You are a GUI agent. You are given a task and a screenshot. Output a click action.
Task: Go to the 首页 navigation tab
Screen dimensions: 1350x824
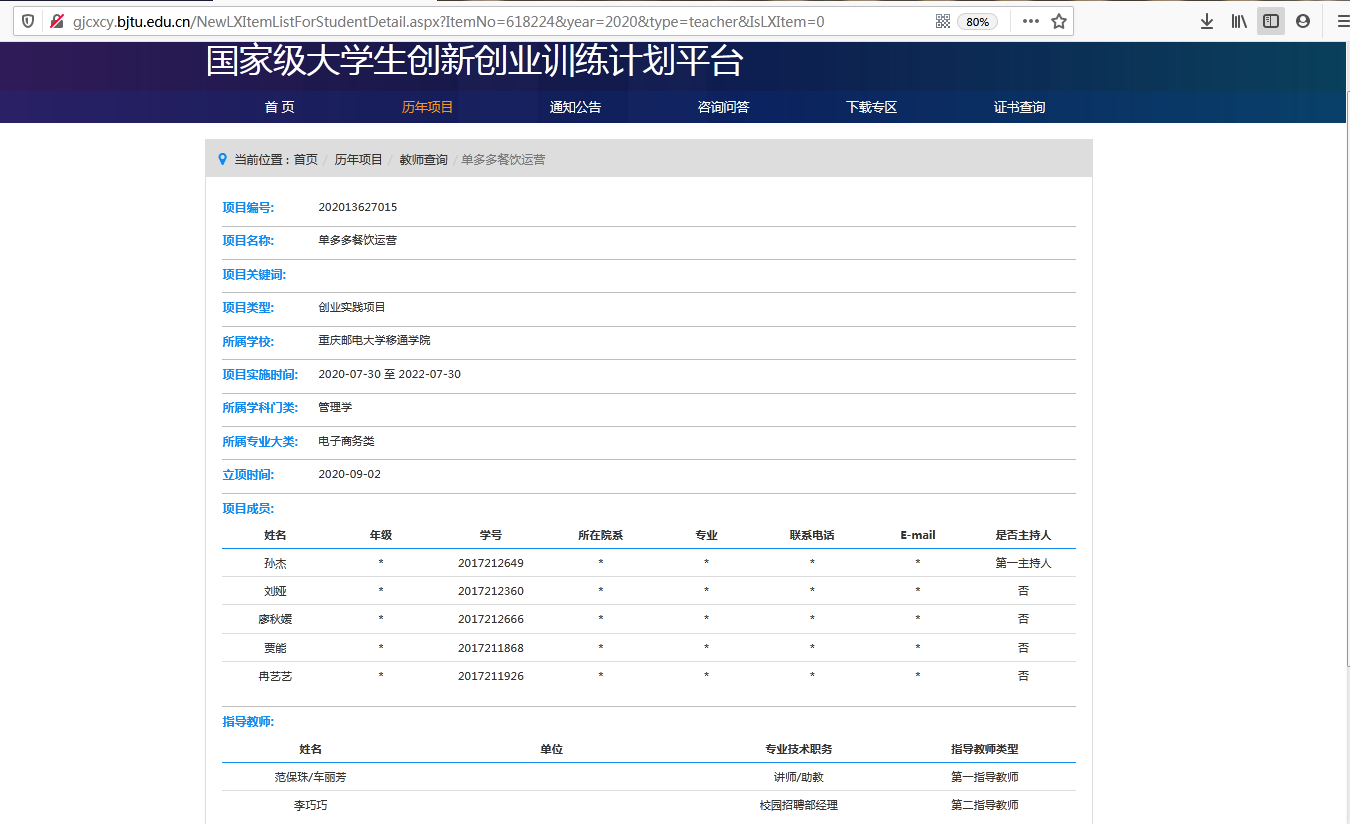point(279,107)
